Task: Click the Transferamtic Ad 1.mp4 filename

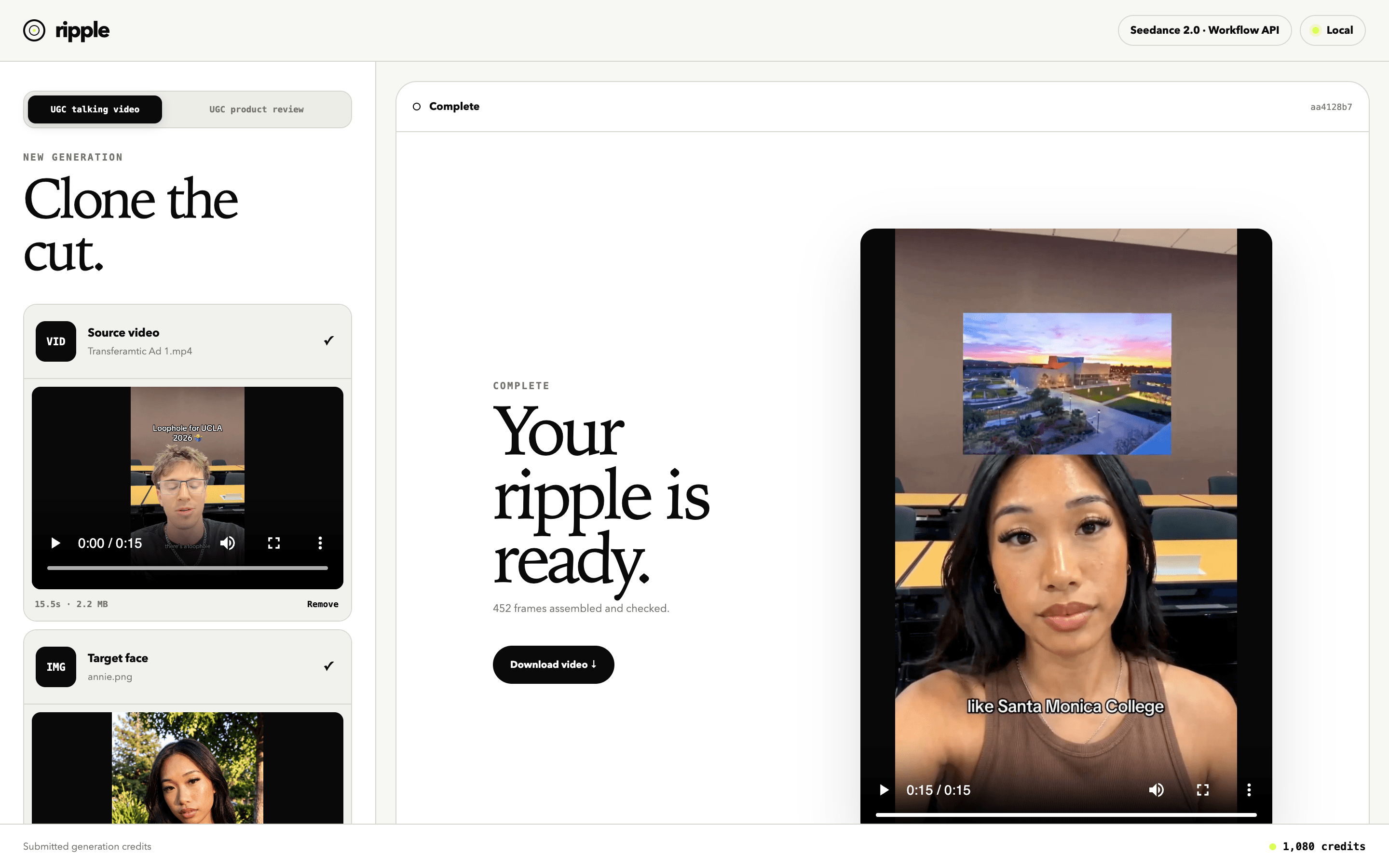Action: [x=140, y=351]
